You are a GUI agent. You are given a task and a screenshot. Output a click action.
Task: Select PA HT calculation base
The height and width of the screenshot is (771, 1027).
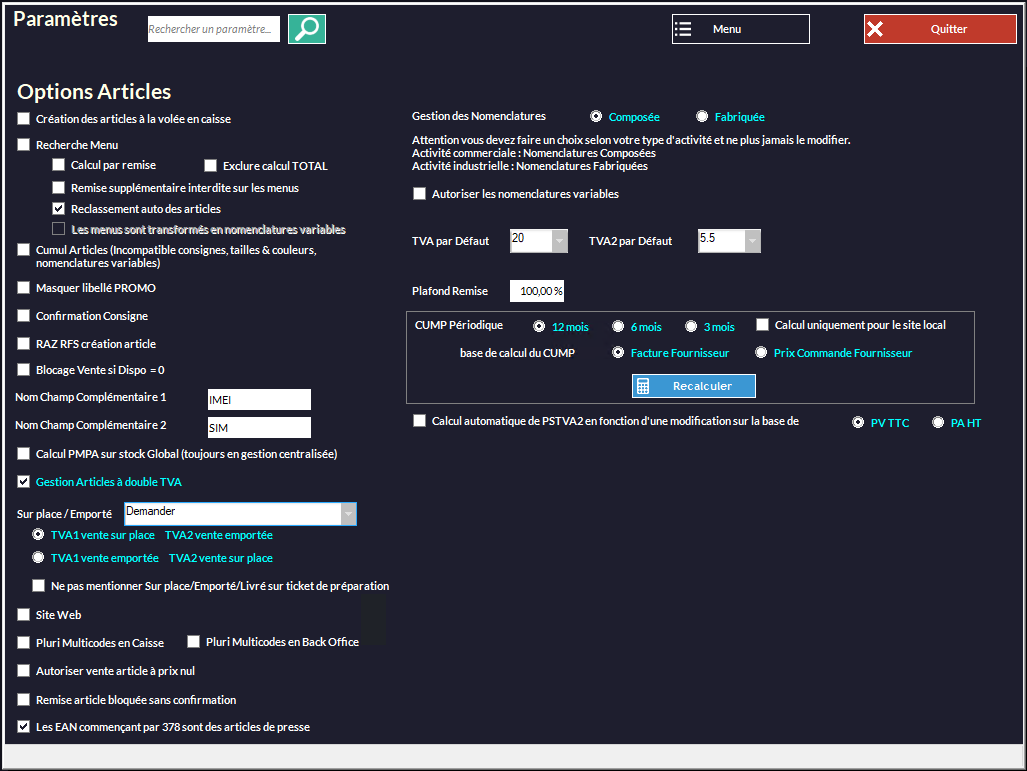(x=938, y=423)
